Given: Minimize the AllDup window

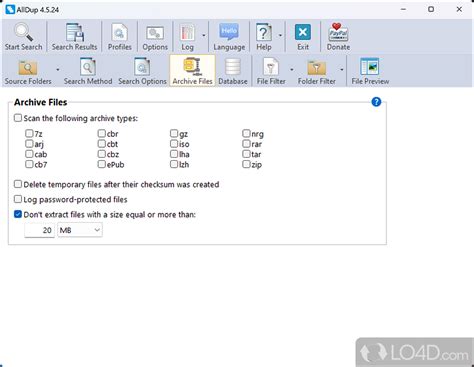Looking at the screenshot, I should point(403,9).
